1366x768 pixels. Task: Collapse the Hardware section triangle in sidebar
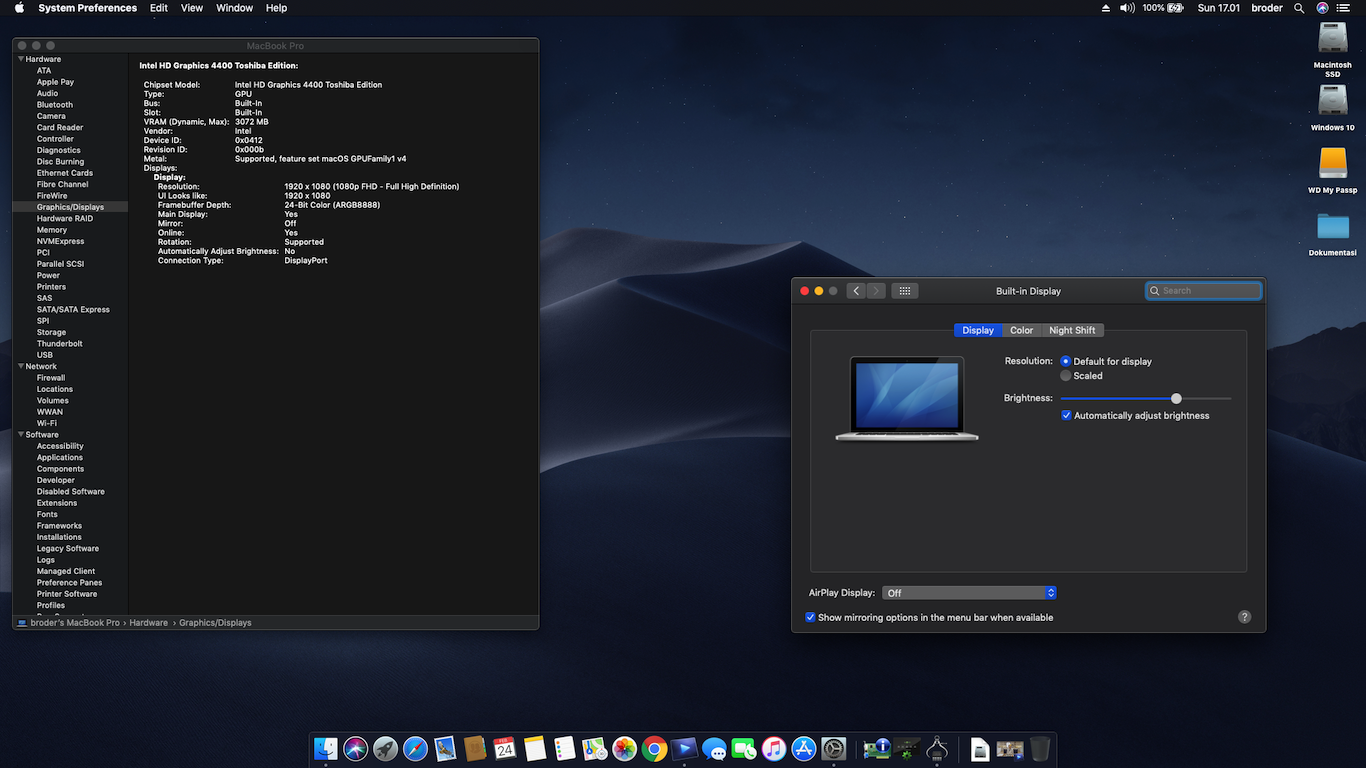click(21, 59)
